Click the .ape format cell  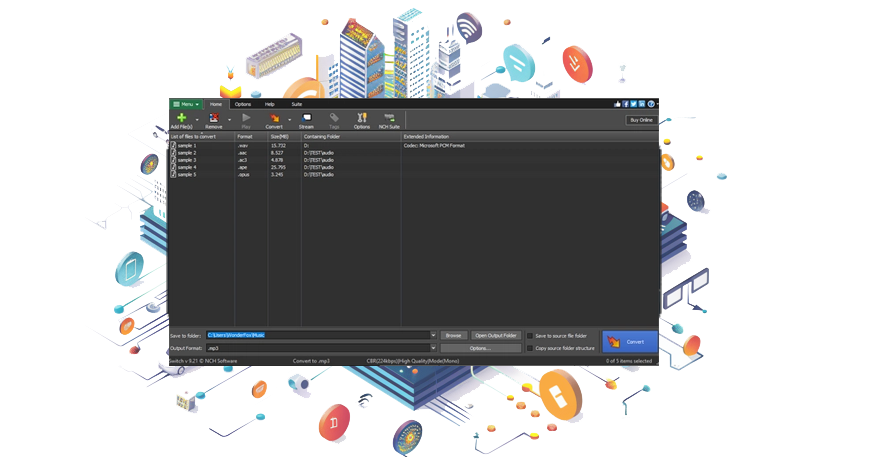coord(242,167)
